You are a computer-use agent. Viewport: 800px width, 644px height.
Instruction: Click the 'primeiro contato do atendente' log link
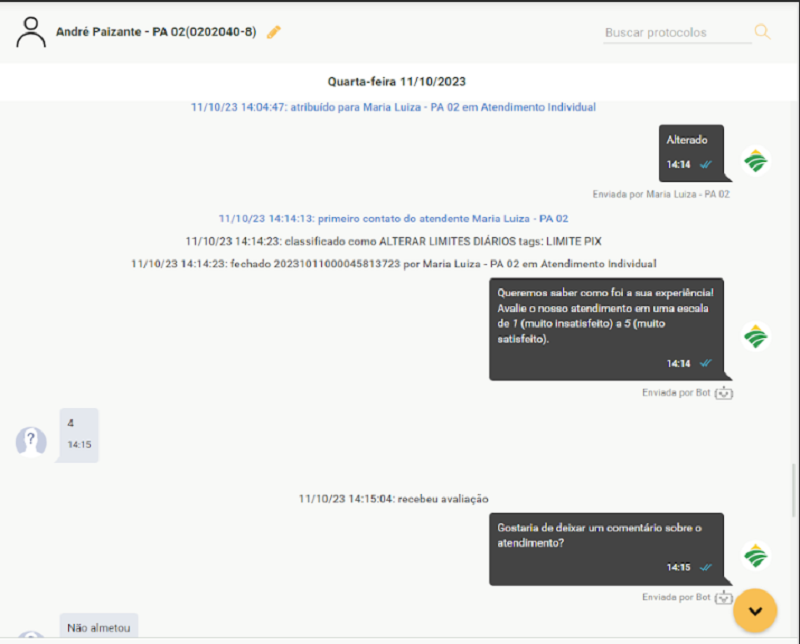393,218
